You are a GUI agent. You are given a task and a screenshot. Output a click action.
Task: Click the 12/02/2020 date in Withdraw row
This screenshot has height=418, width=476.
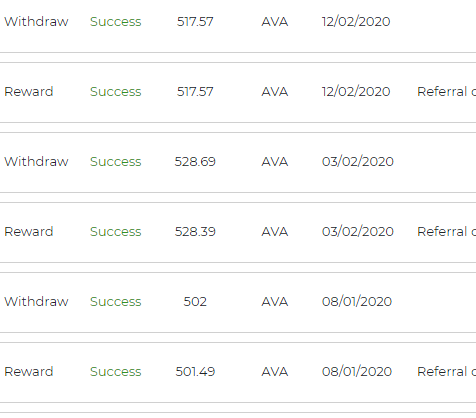tap(356, 22)
